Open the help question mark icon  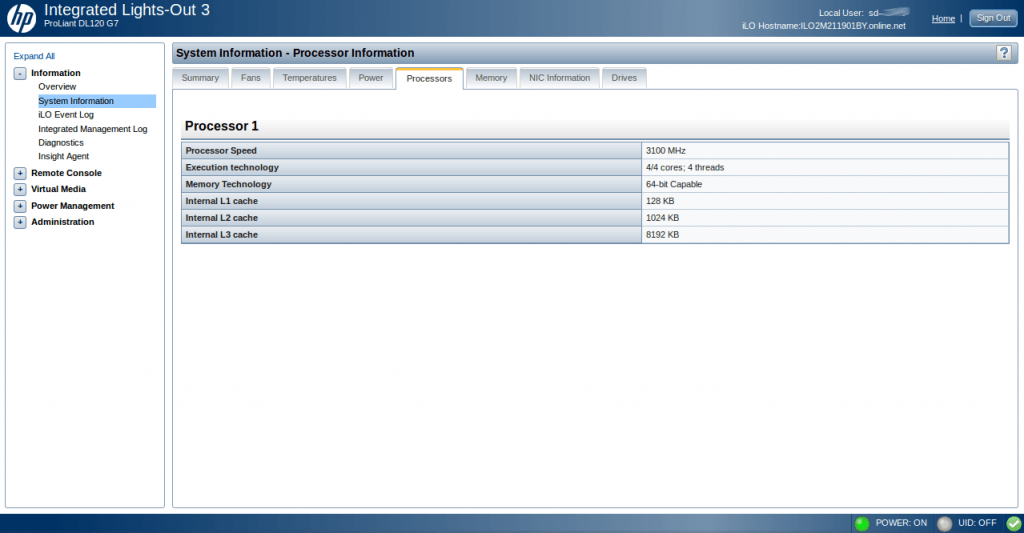pyautogui.click(x=1004, y=53)
